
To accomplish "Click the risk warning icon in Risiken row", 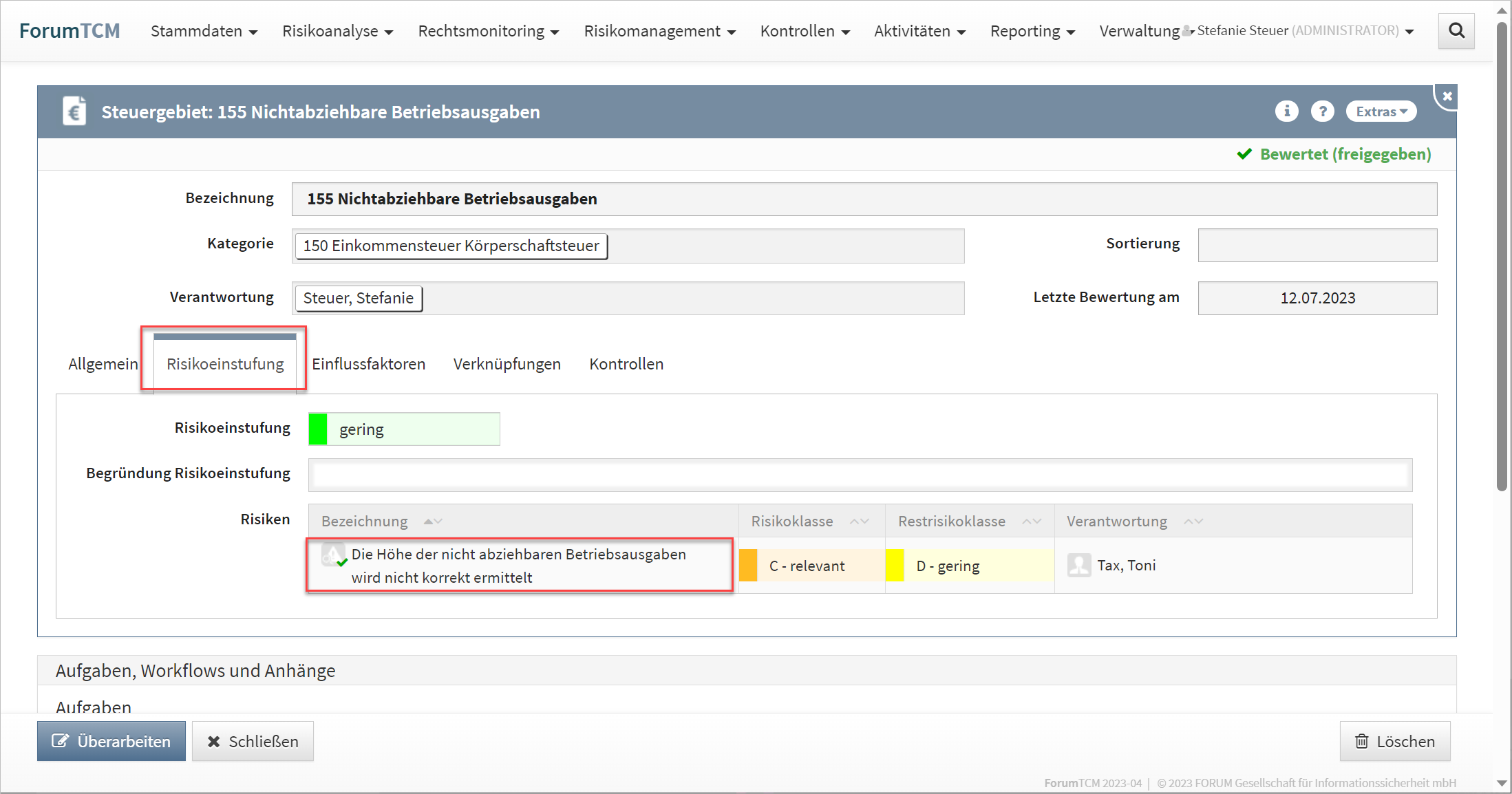I will pyautogui.click(x=334, y=555).
